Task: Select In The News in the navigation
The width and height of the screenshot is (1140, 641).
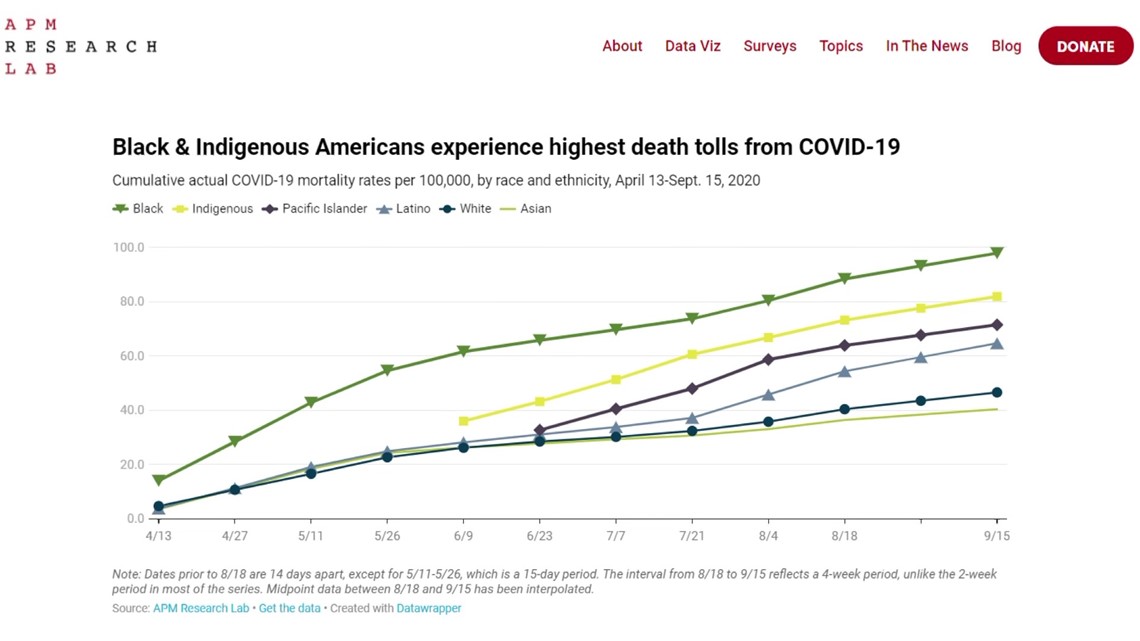Action: coord(927,45)
